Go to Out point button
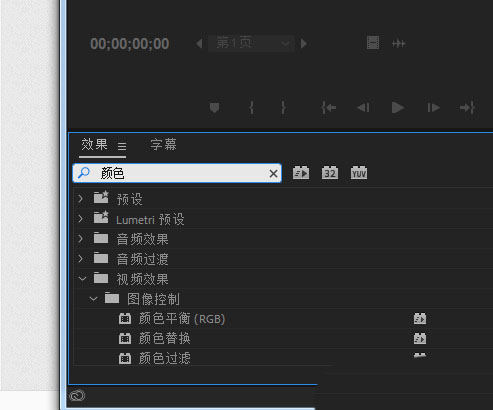Image resolution: width=493 pixels, height=410 pixels. tap(467, 108)
